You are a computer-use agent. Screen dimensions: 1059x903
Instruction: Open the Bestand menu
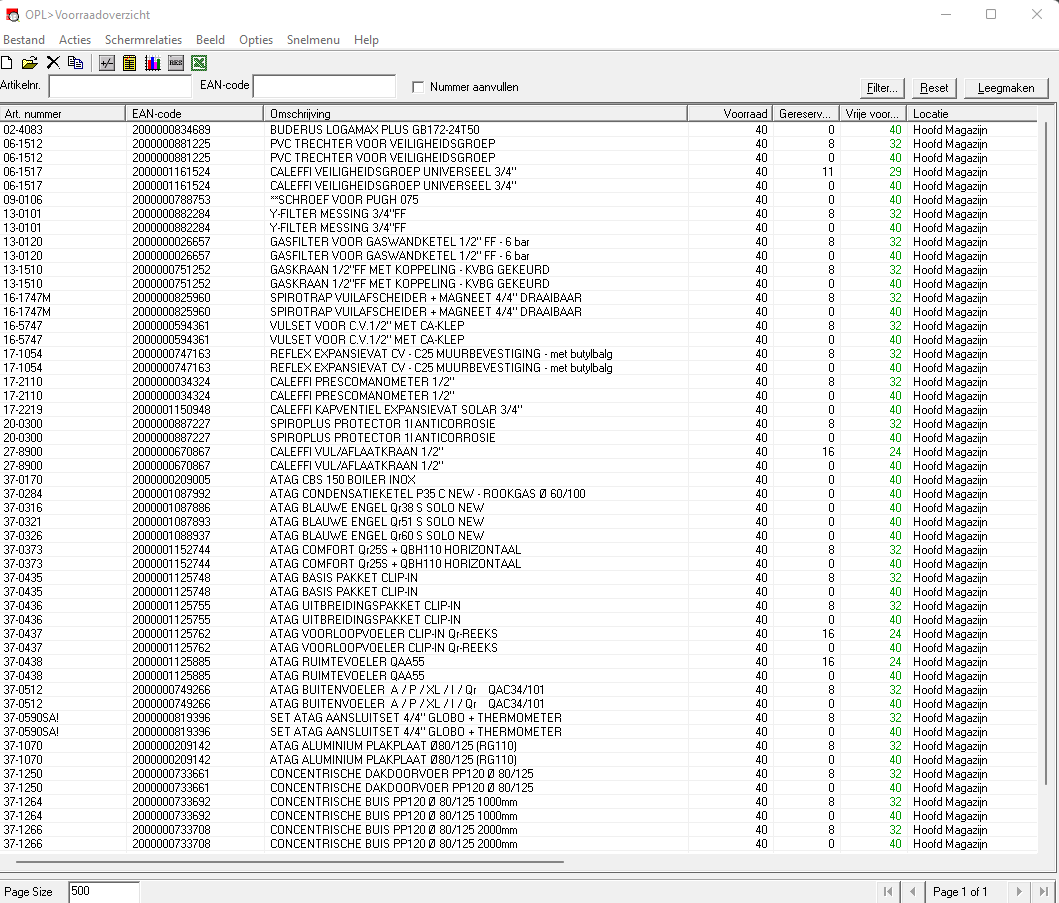coord(24,40)
